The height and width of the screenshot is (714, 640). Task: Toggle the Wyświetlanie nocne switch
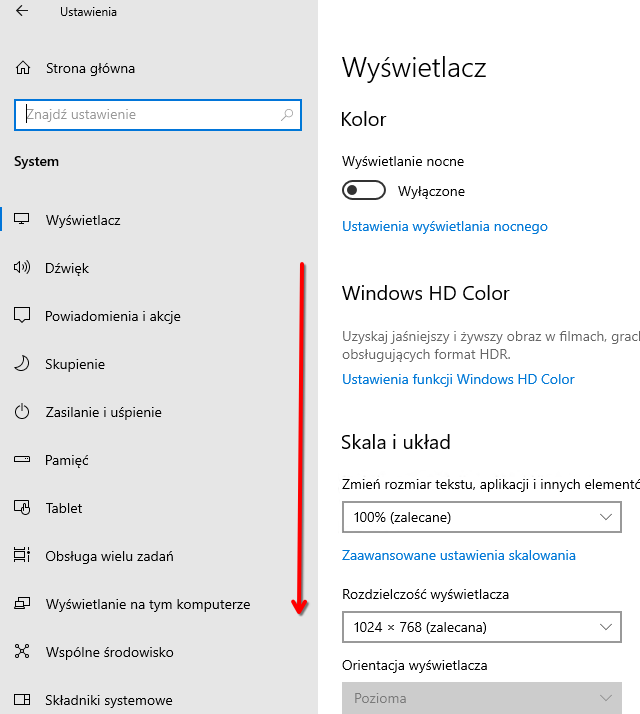click(x=364, y=191)
